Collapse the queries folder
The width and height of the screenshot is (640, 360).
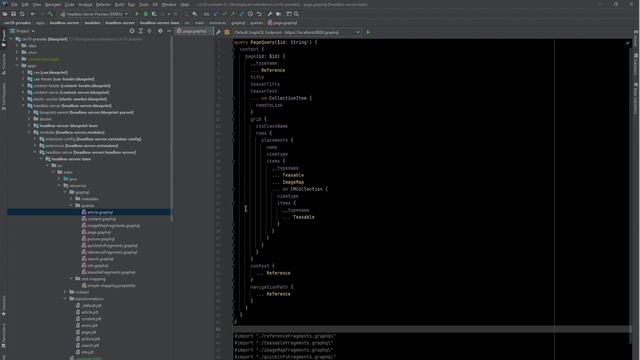pyautogui.click(x=71, y=206)
